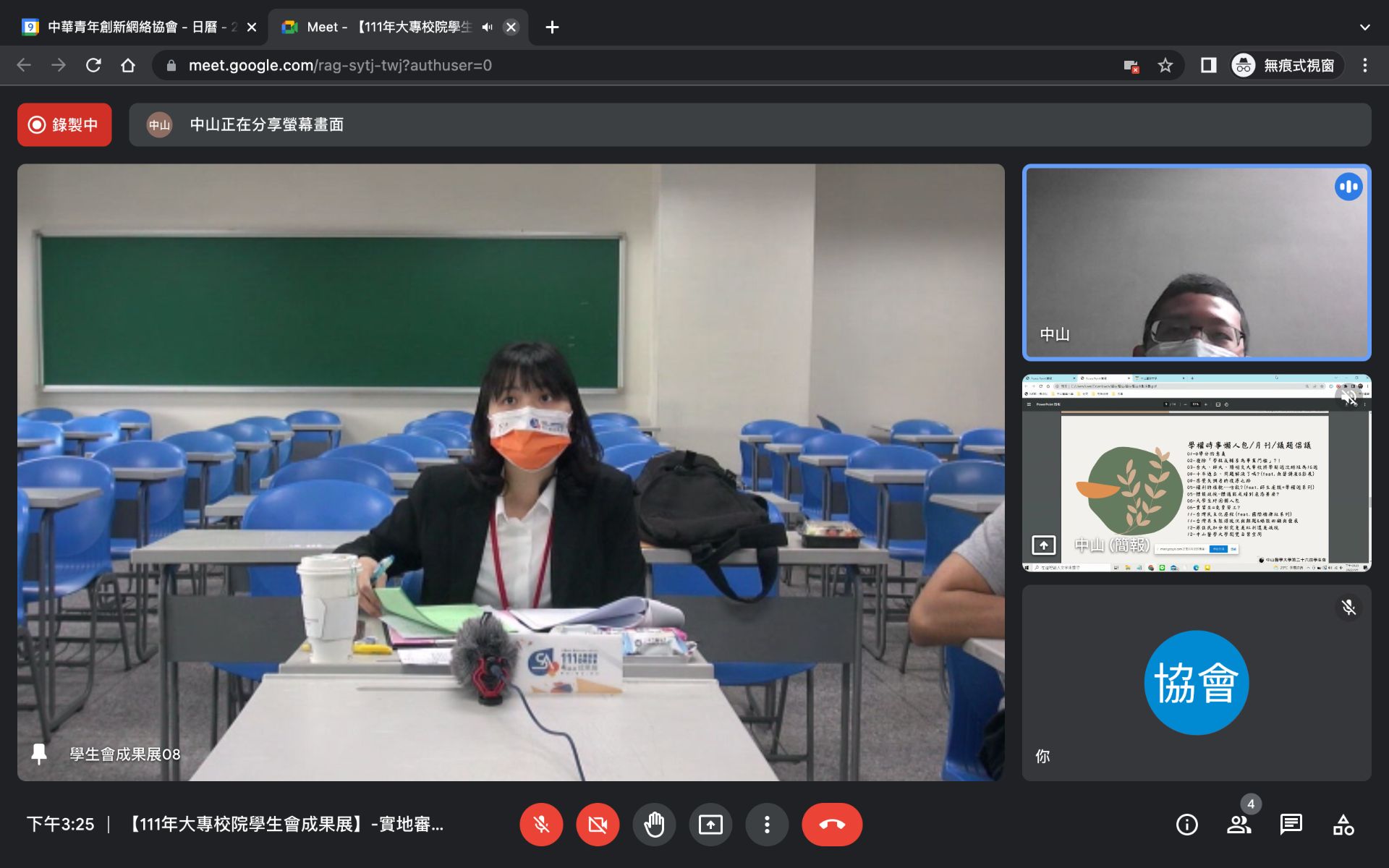Open more options three-dot menu in Meet toolbar
Viewport: 1389px width, 868px height.
pyautogui.click(x=767, y=824)
